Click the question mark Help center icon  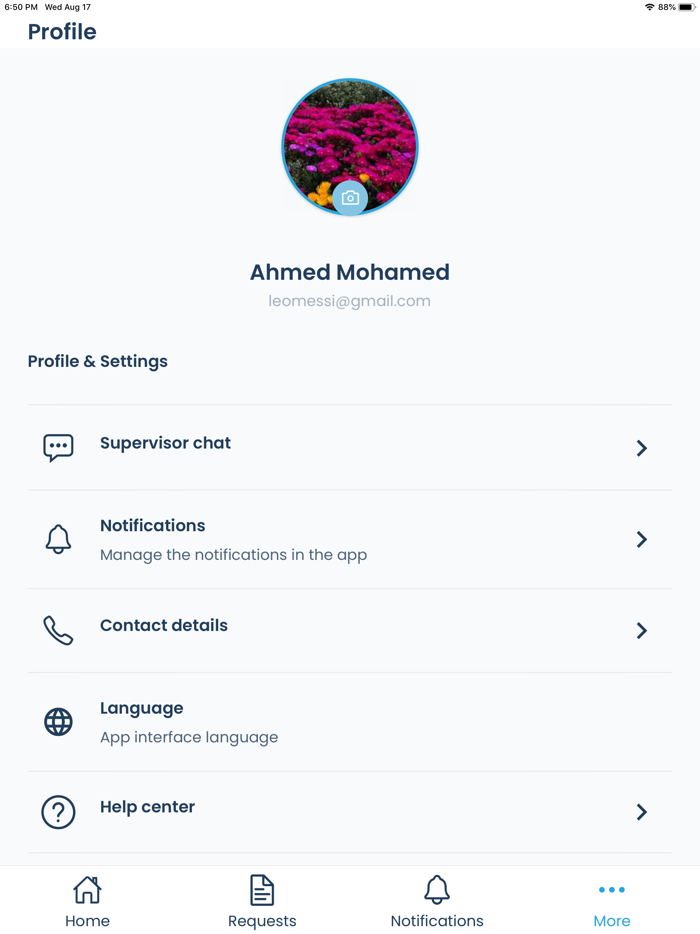point(58,811)
